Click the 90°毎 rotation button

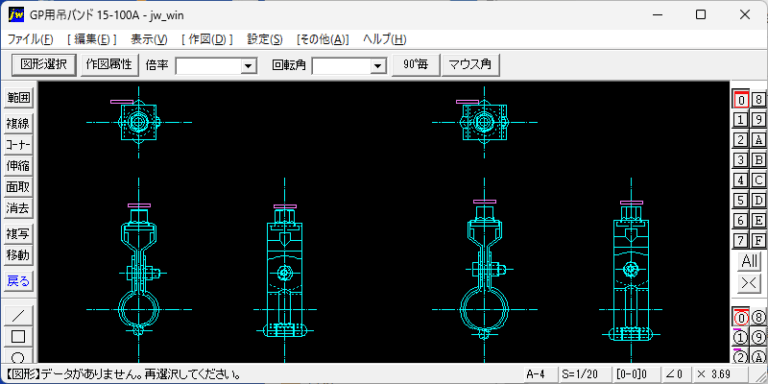[415, 65]
